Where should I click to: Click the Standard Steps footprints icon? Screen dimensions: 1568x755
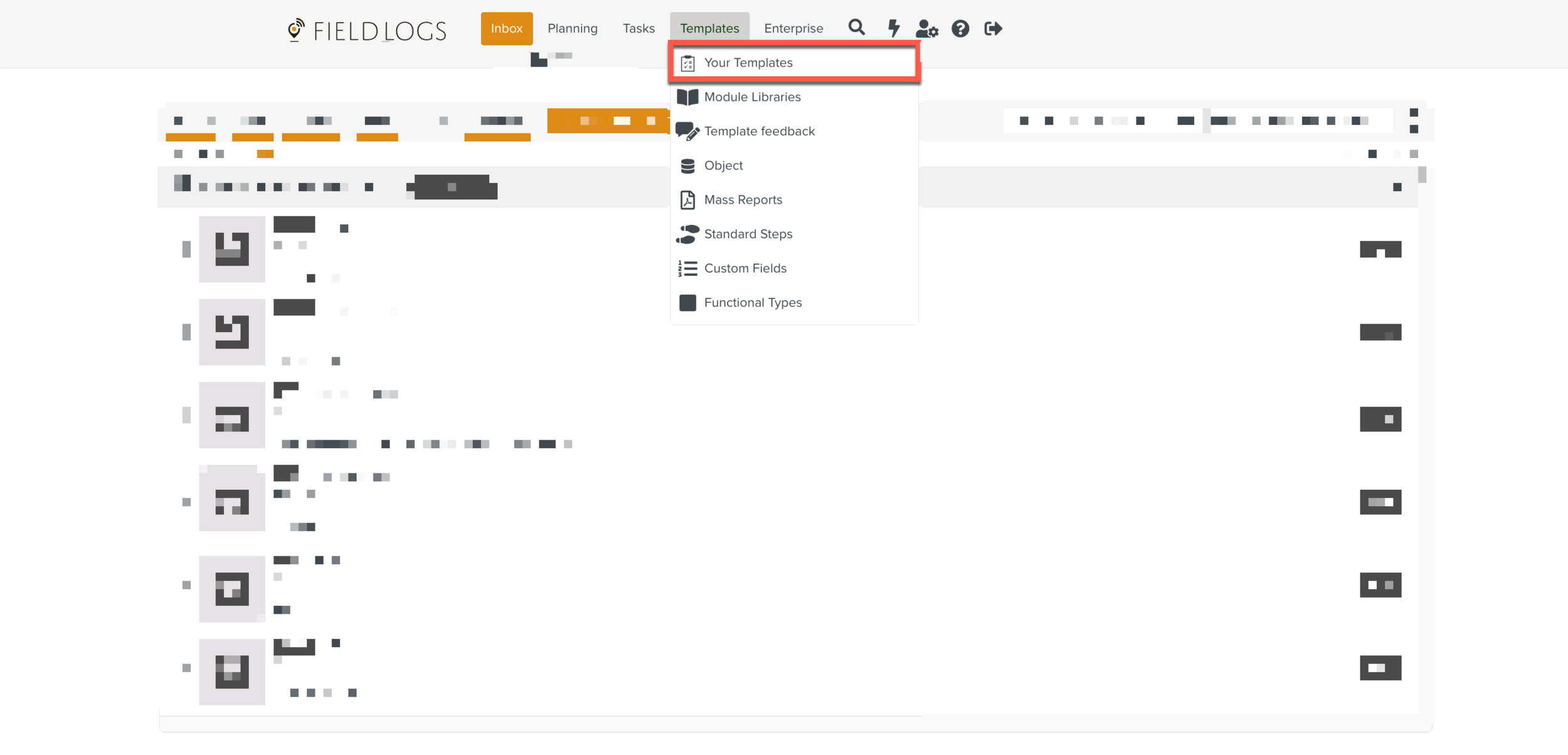(687, 234)
